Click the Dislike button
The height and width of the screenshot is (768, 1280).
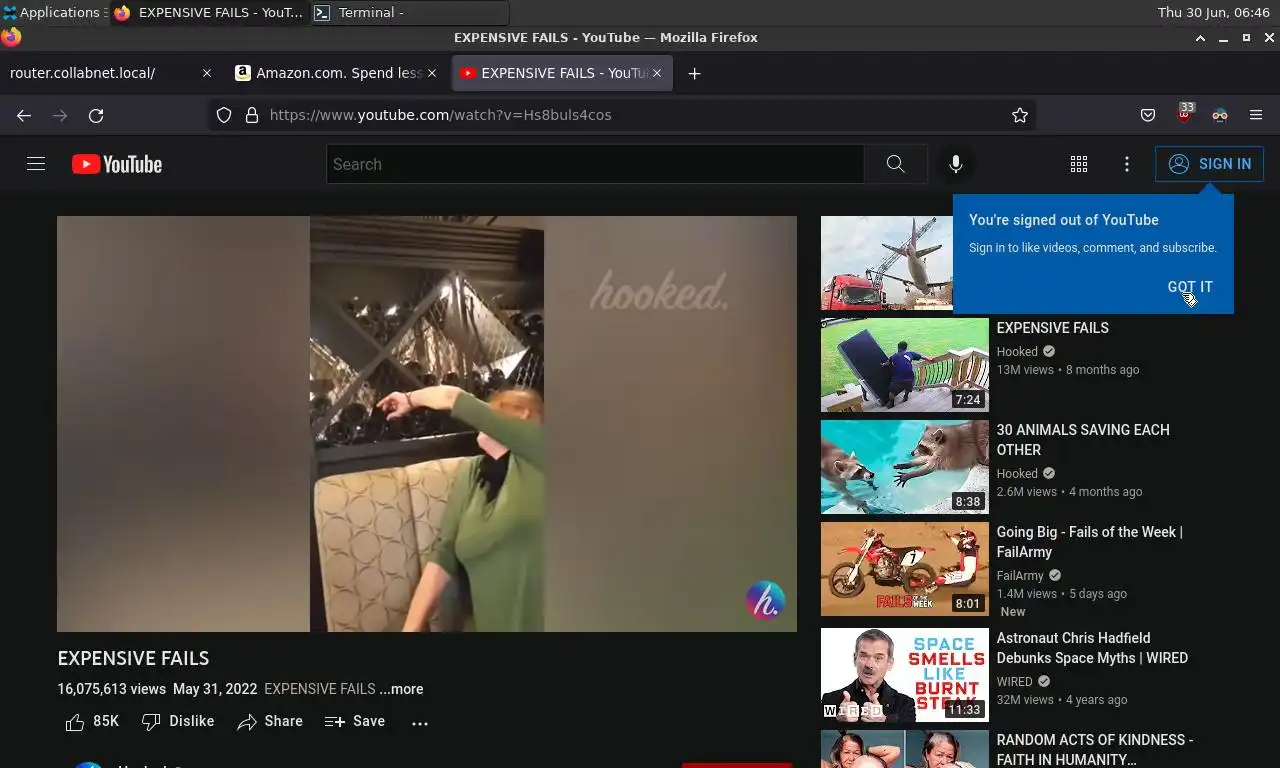pos(178,721)
